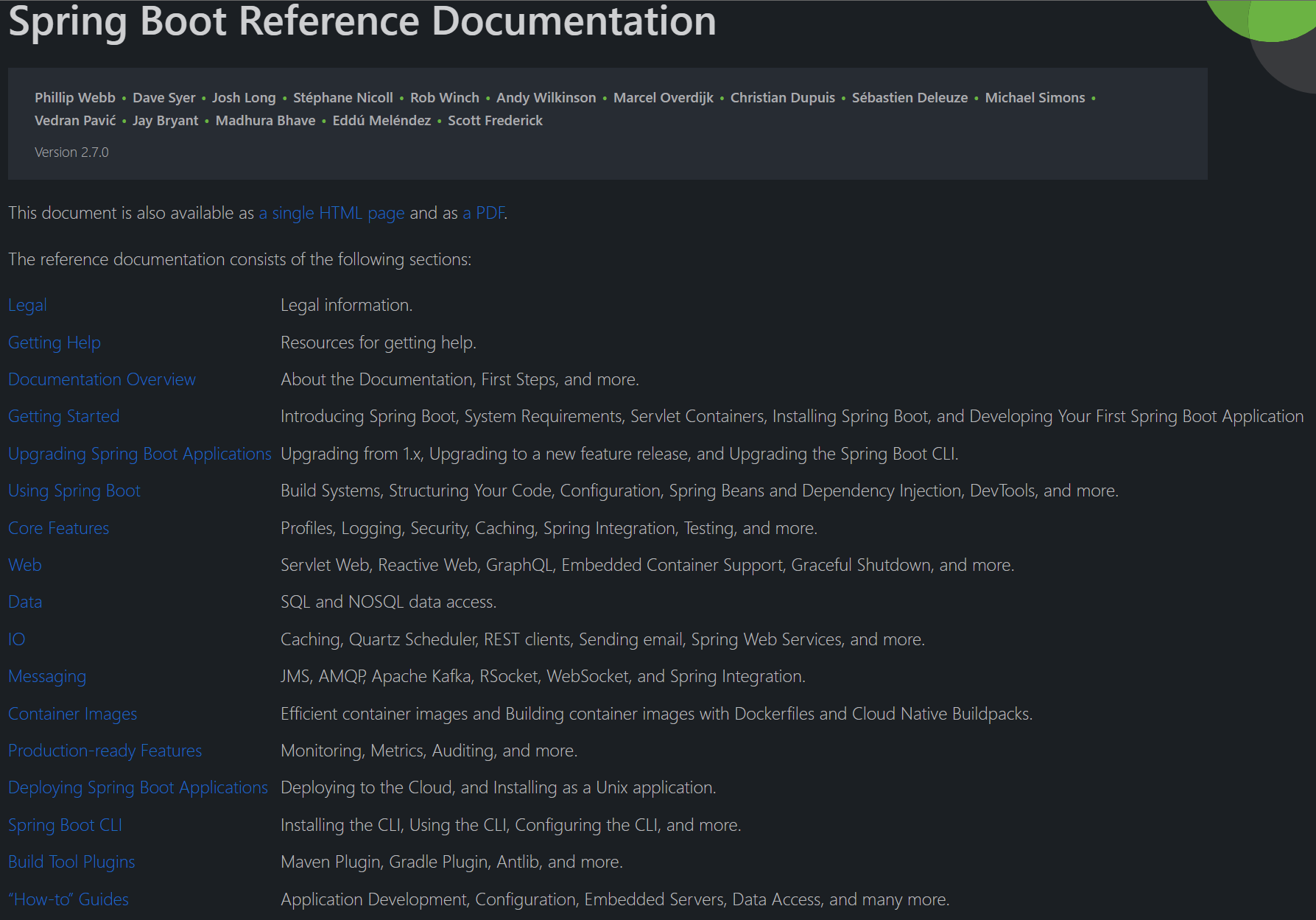The width and height of the screenshot is (1316, 920).
Task: Open the Legal section
Action: (27, 306)
